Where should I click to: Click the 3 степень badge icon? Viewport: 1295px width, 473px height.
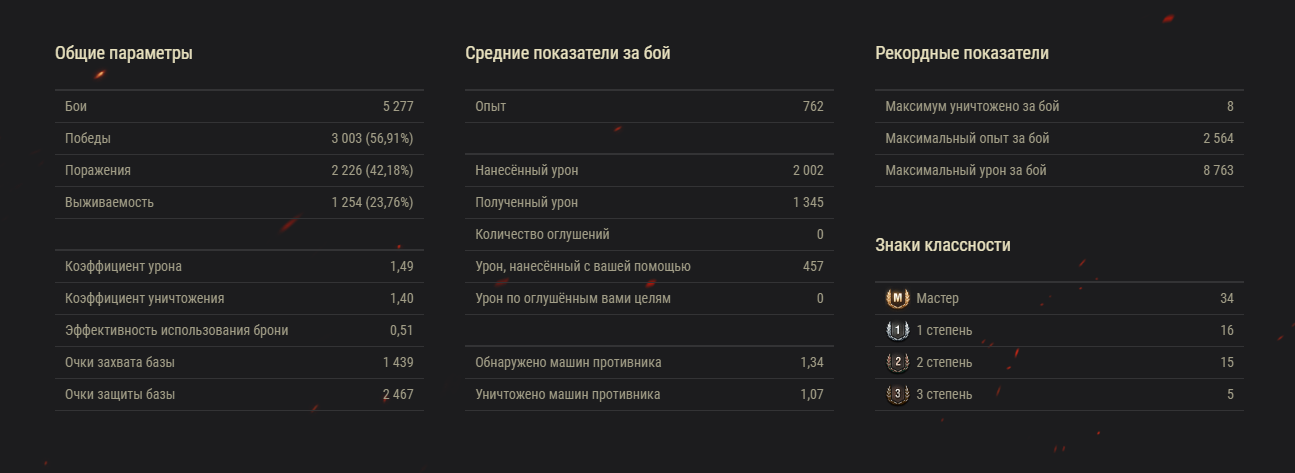(x=897, y=394)
